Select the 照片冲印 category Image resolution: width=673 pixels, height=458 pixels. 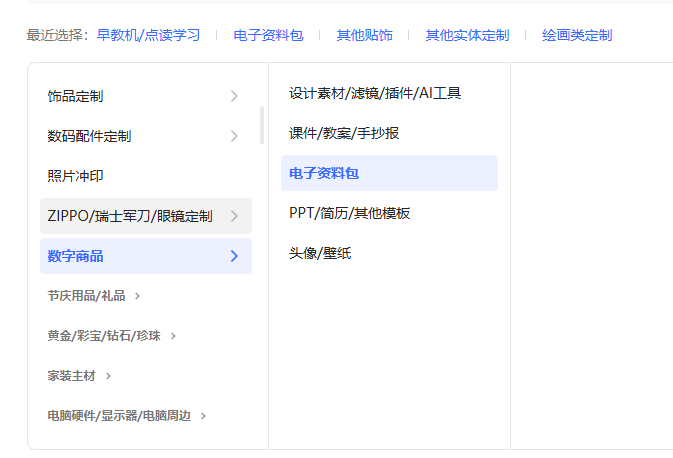76,176
